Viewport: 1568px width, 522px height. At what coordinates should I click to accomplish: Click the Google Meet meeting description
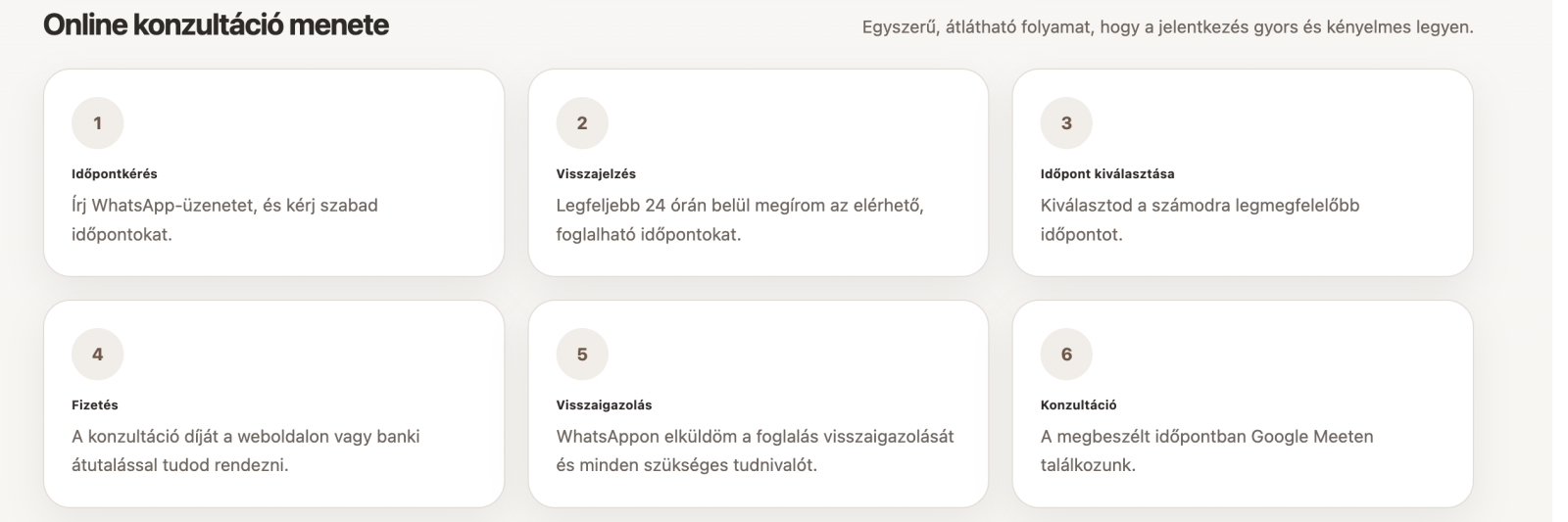pos(1206,451)
